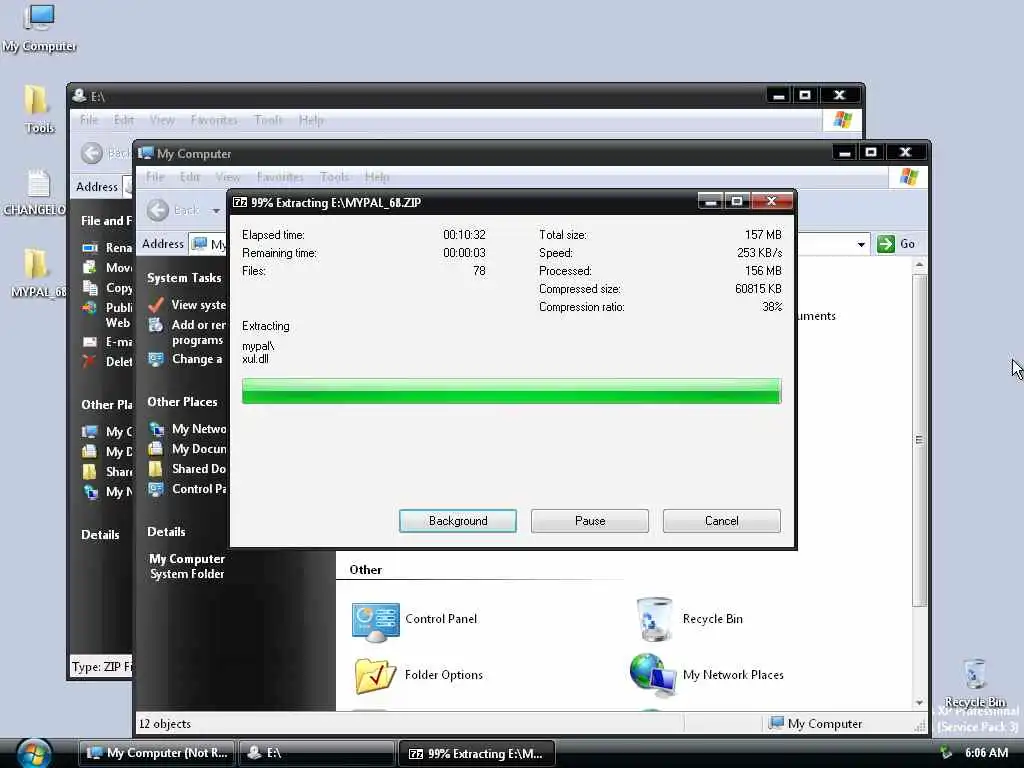Open My Network Places in Other Places panel
The image size is (1024, 768).
point(199,428)
